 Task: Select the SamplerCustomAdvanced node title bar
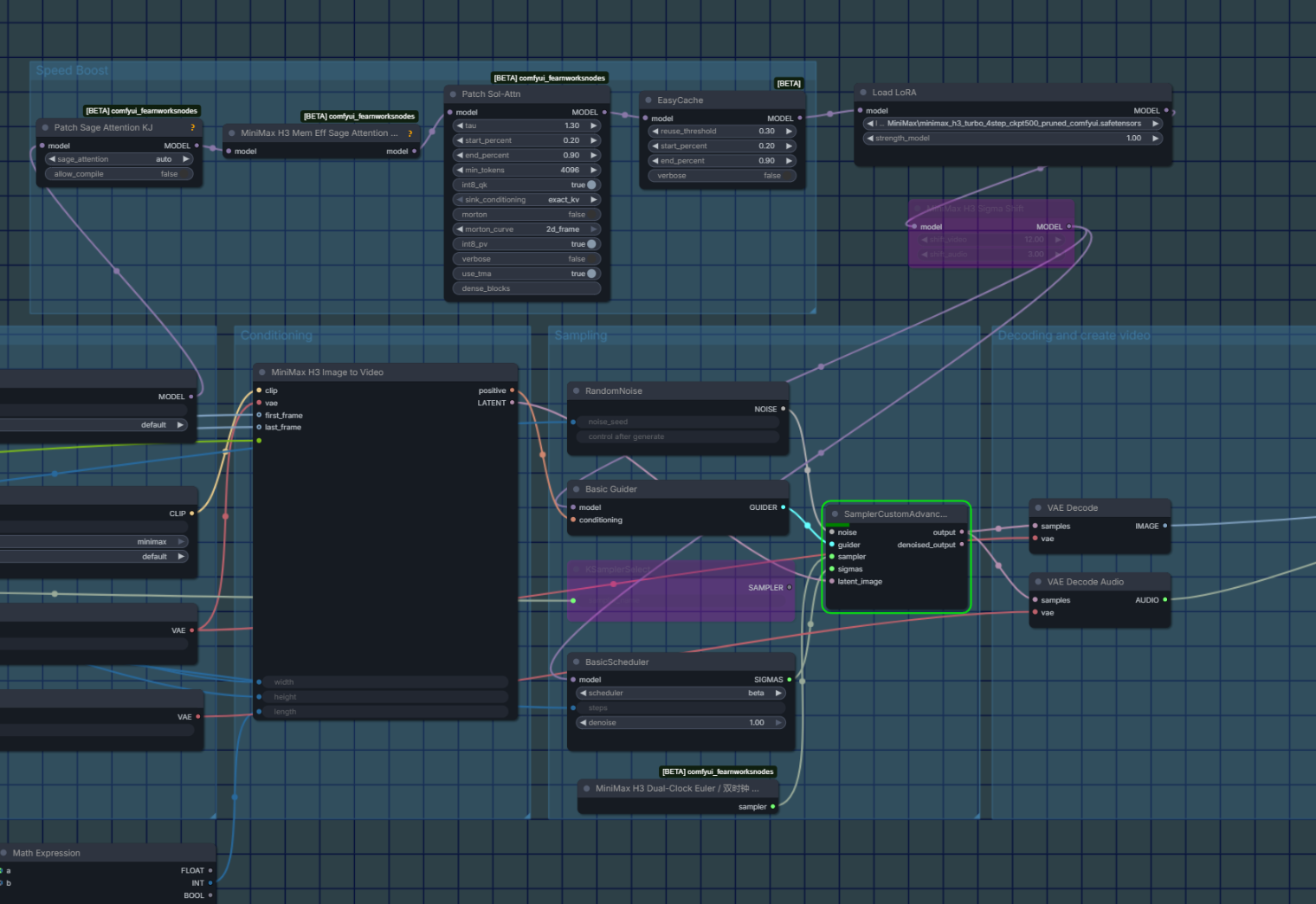(x=896, y=514)
